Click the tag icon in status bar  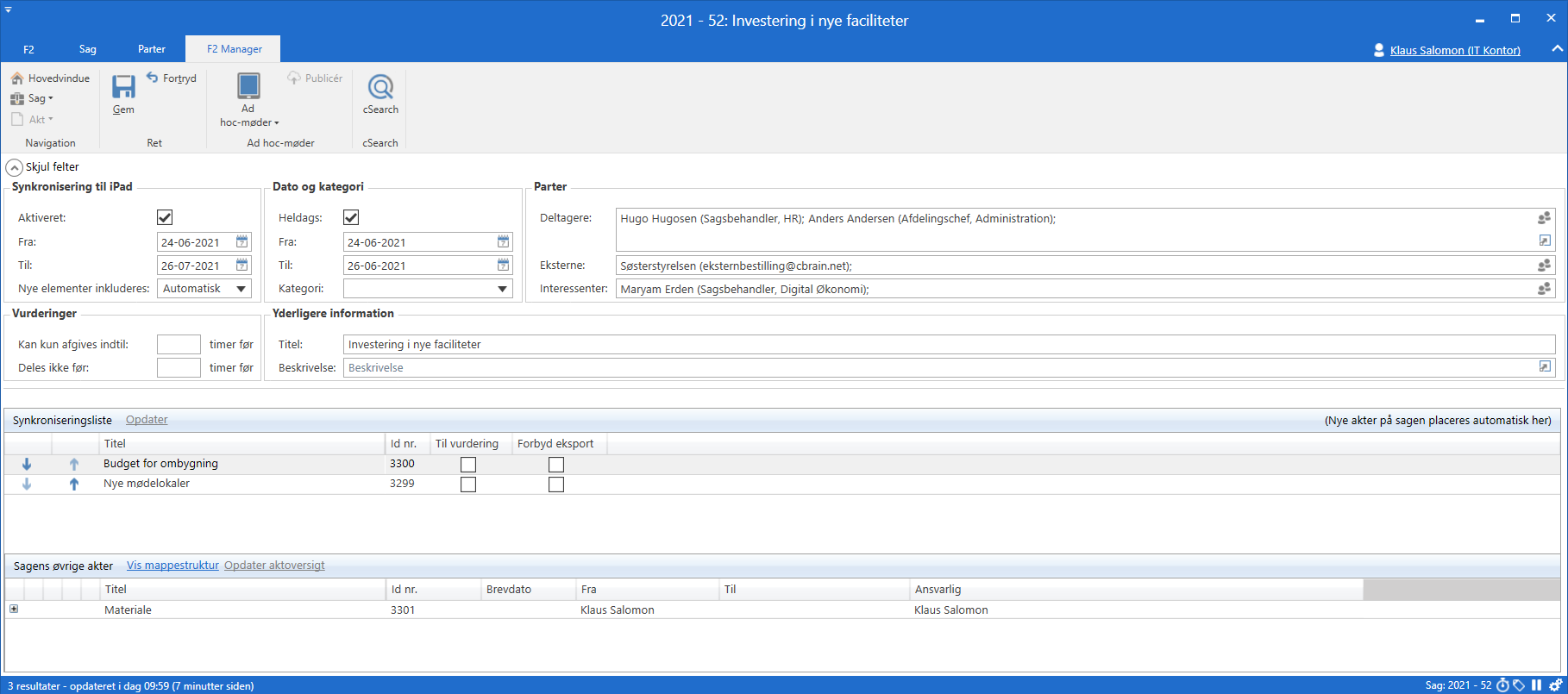click(1519, 685)
